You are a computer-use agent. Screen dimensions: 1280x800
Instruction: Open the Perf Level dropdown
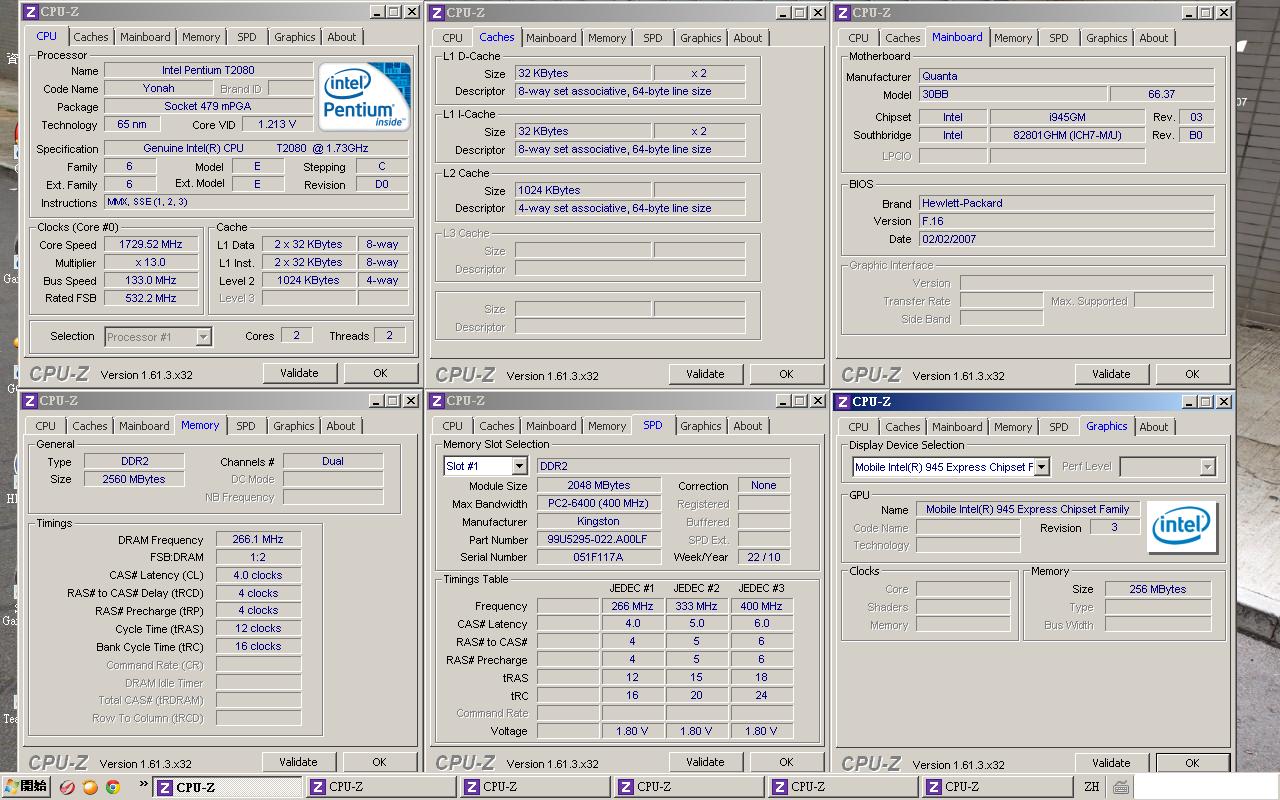coord(1207,467)
